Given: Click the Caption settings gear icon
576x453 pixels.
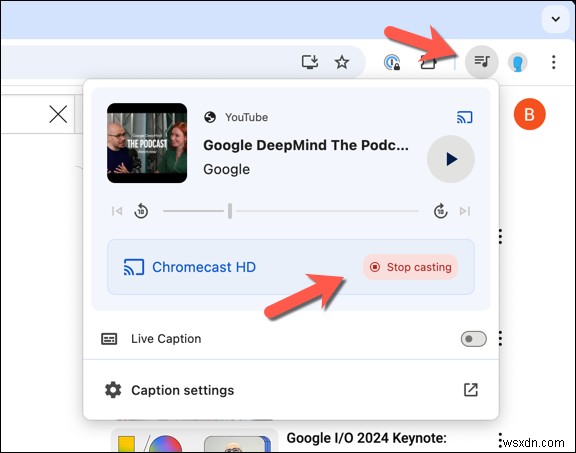Looking at the screenshot, I should click(113, 390).
